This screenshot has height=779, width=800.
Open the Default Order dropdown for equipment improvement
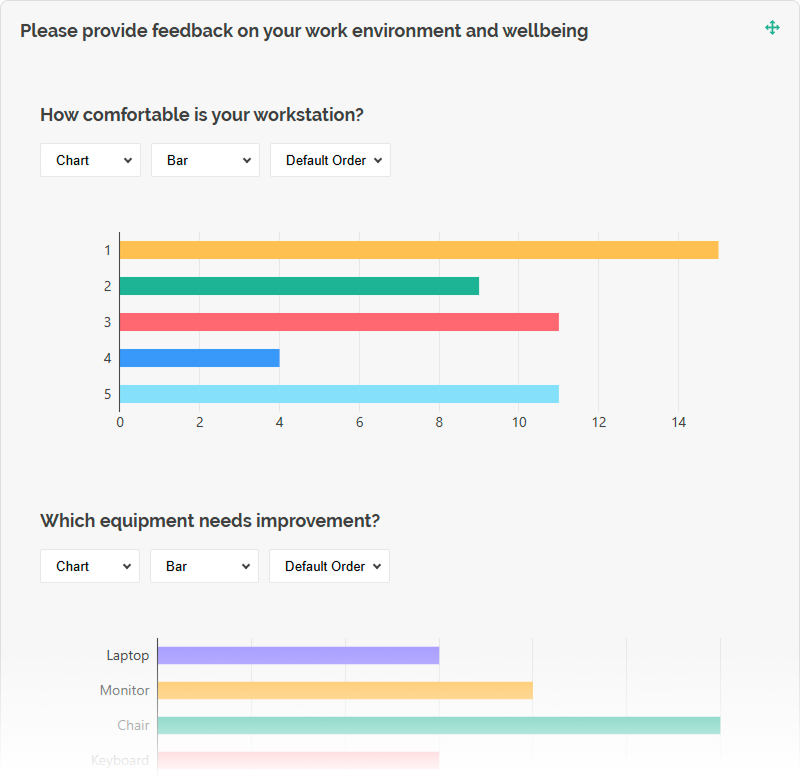click(x=329, y=566)
